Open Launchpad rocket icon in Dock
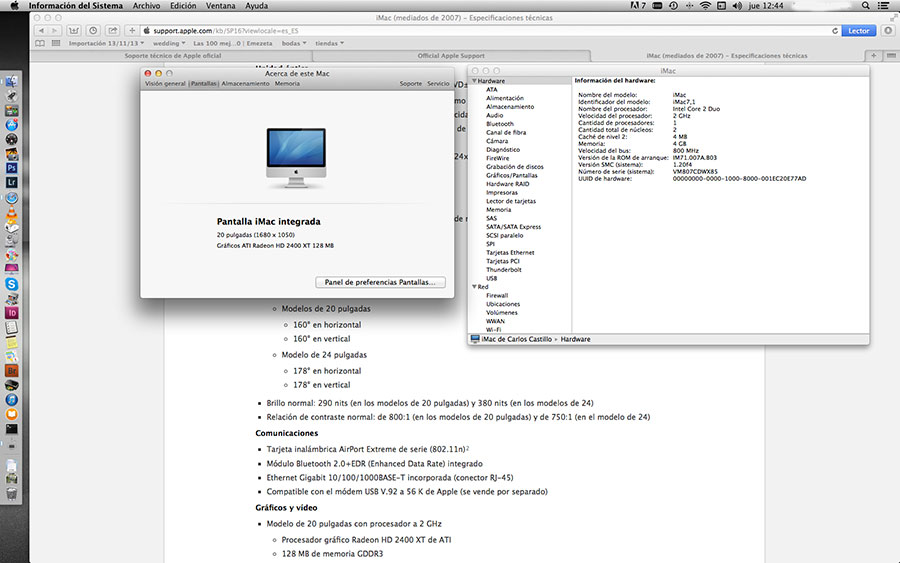 pyautogui.click(x=11, y=96)
